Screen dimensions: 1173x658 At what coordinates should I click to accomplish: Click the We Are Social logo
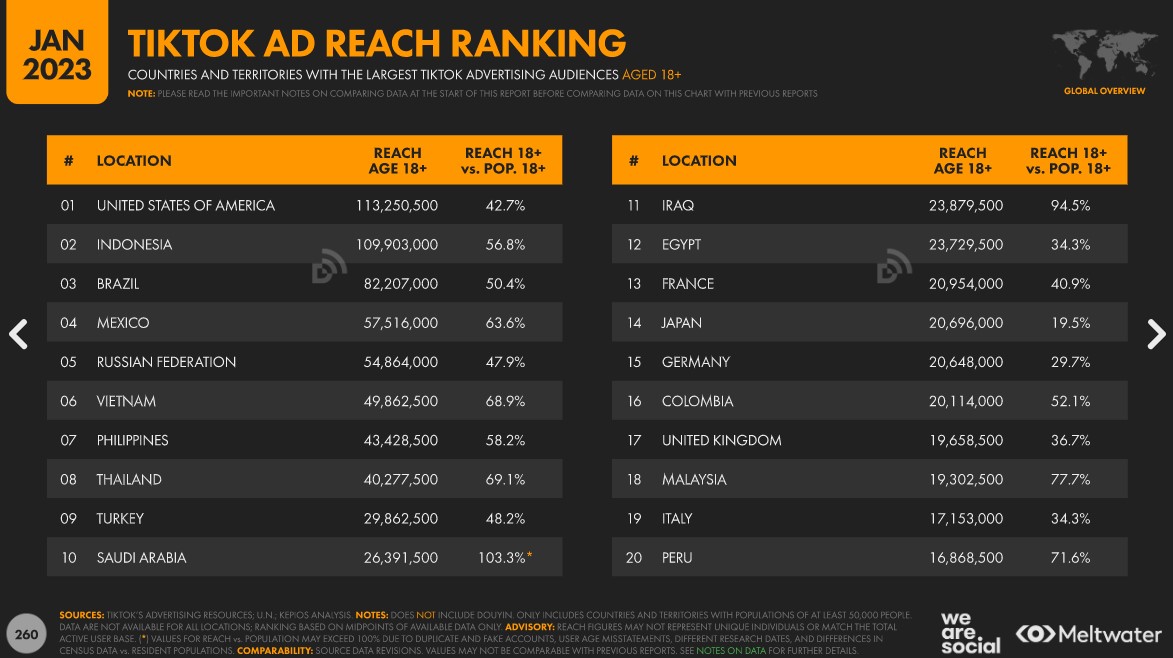coord(970,633)
